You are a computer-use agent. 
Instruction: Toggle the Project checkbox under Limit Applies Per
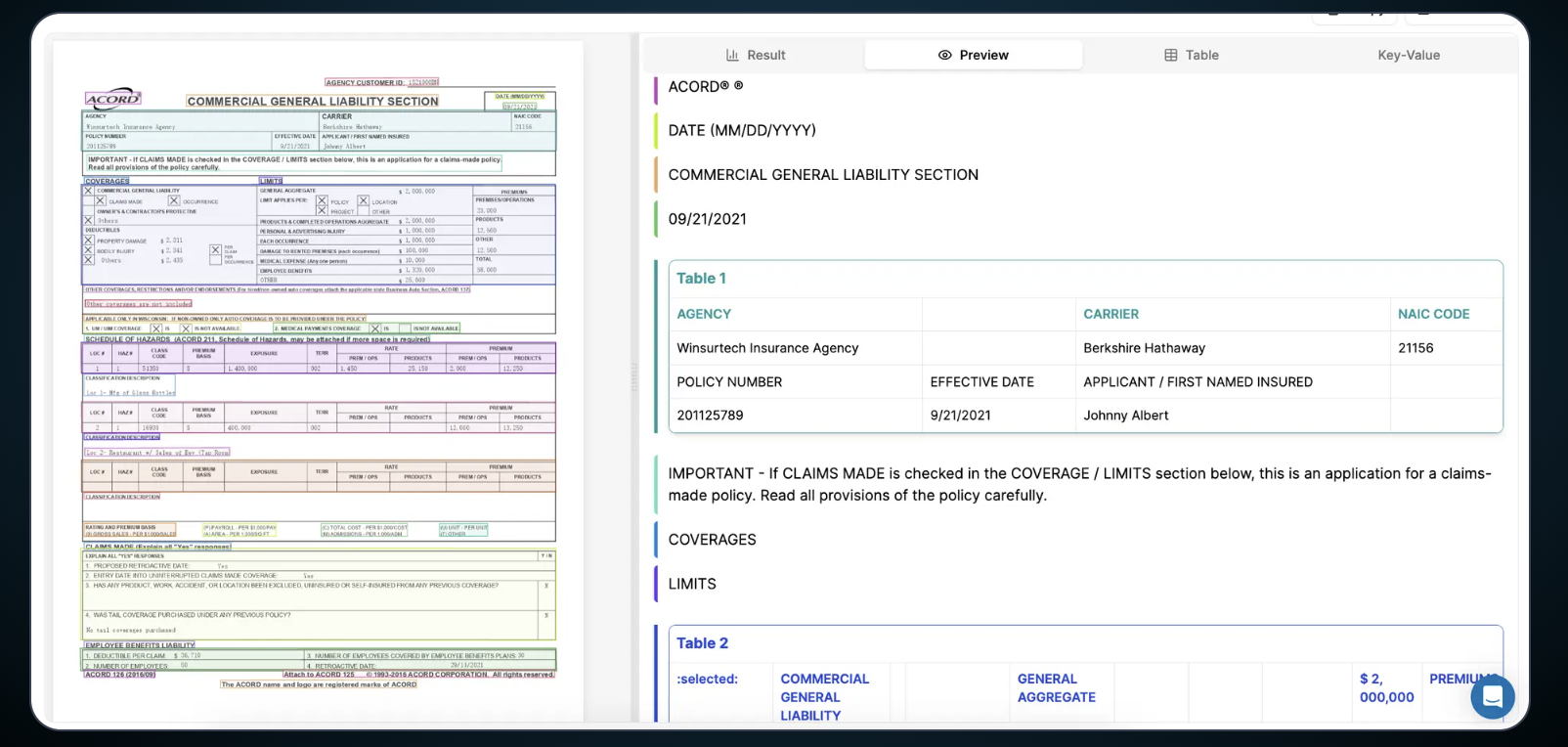coord(322,211)
